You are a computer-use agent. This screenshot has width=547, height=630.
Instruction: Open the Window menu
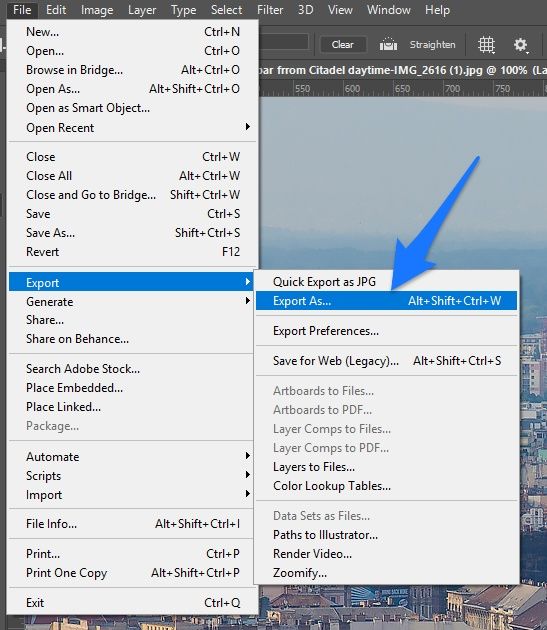coord(389,10)
